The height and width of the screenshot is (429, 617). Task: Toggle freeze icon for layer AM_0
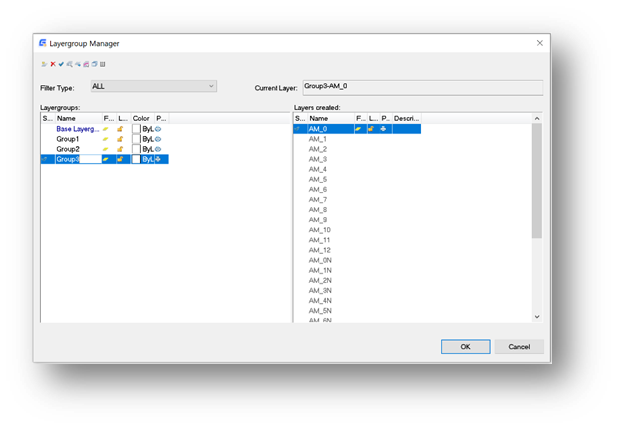pos(358,129)
